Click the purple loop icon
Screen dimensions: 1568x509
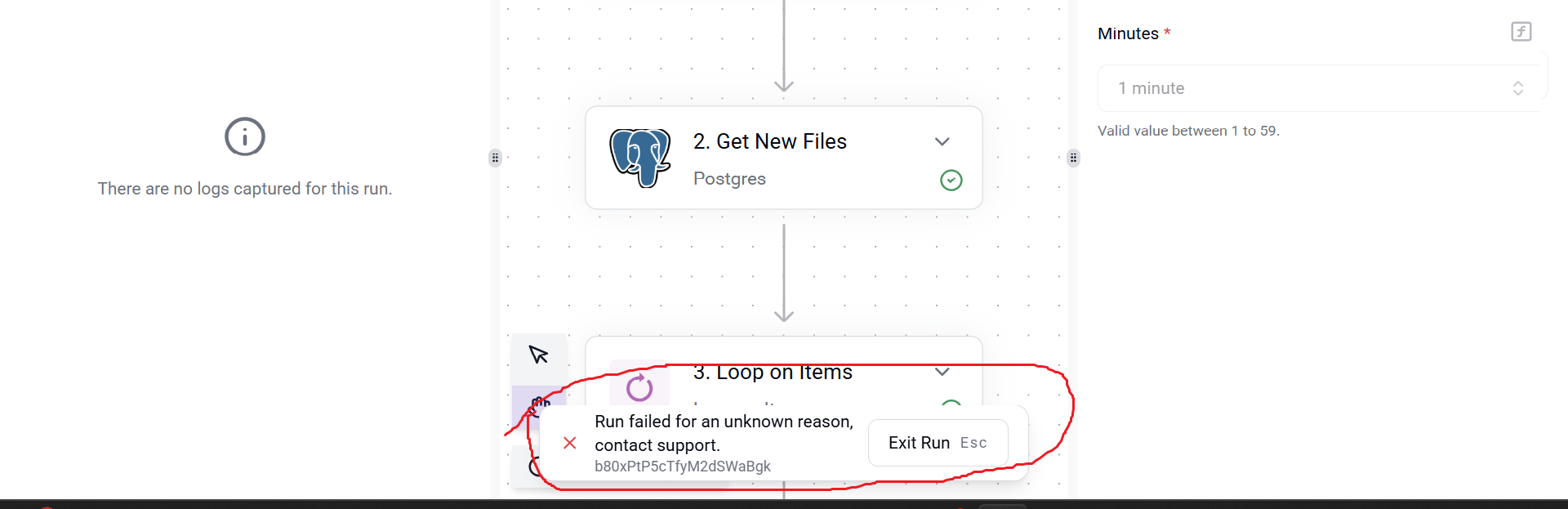pos(639,387)
